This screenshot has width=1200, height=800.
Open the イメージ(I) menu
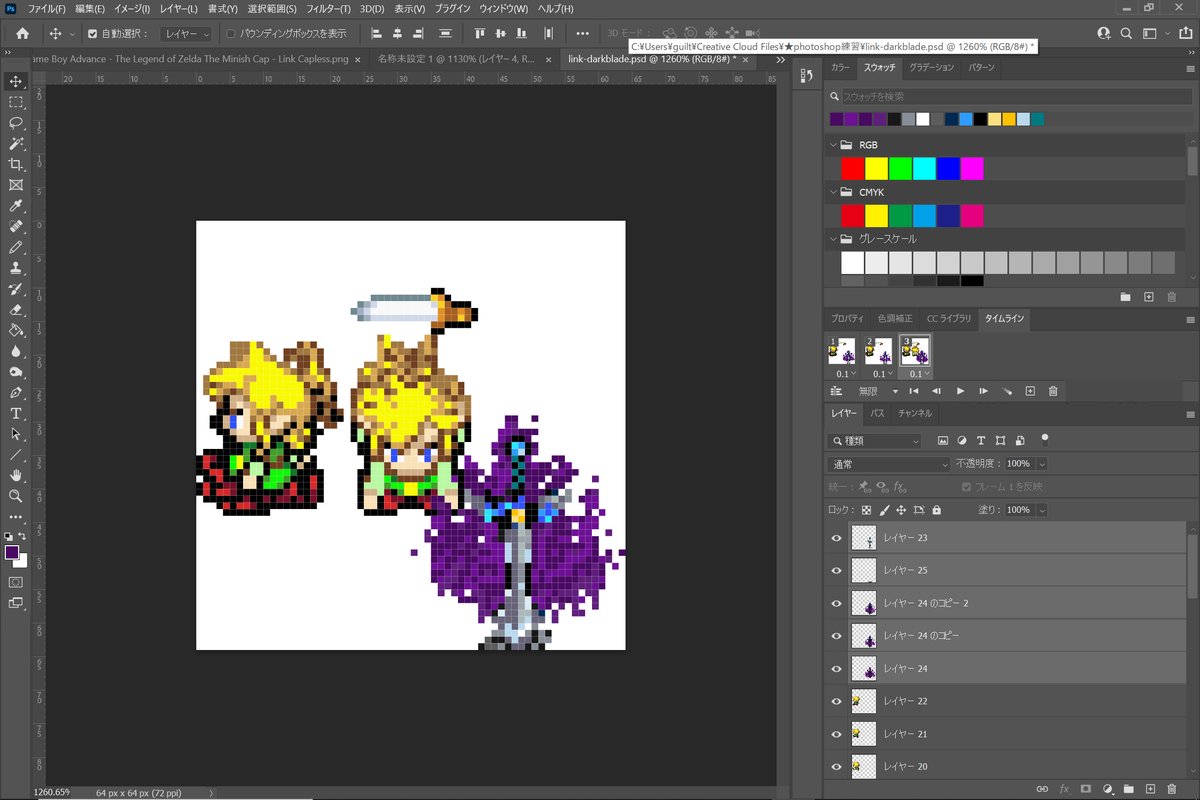[x=132, y=9]
